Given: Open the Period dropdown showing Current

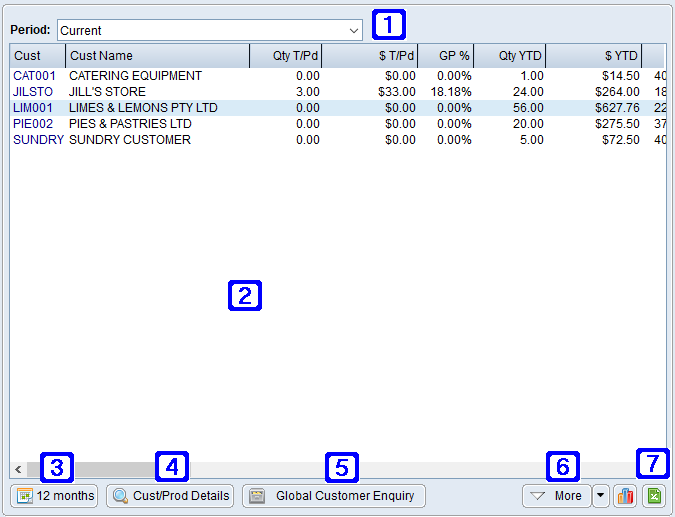Looking at the screenshot, I should tap(210, 31).
